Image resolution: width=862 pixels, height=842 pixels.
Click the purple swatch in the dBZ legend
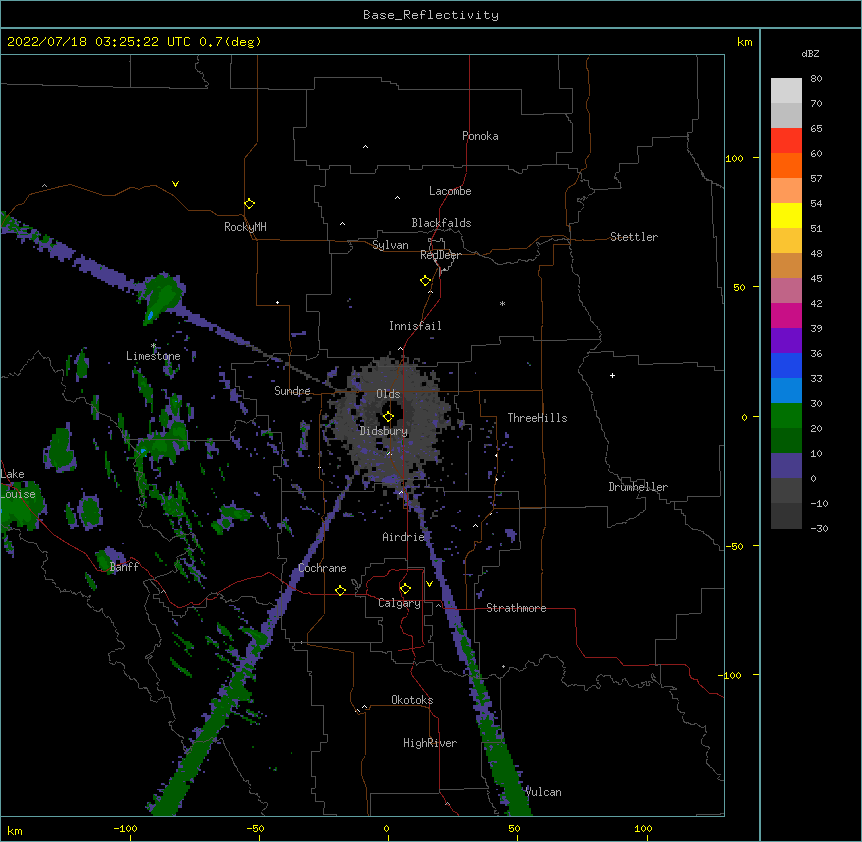click(786, 341)
